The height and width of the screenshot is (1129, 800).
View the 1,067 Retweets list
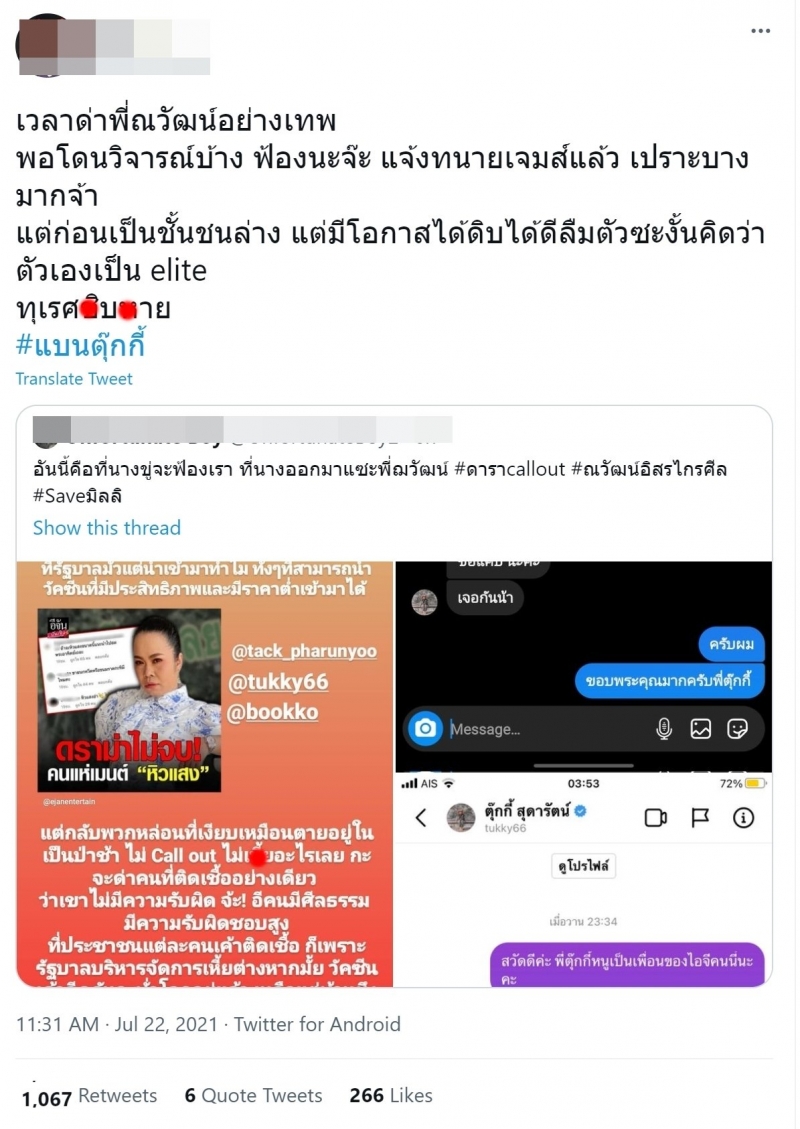point(89,1096)
